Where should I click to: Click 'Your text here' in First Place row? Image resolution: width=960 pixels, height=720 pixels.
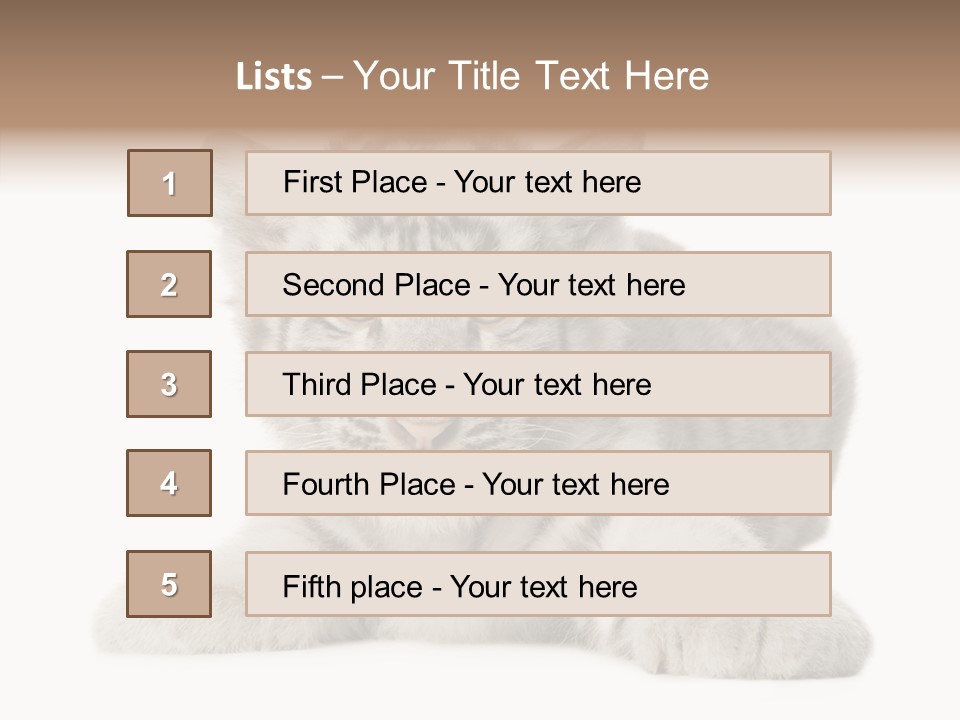click(547, 182)
